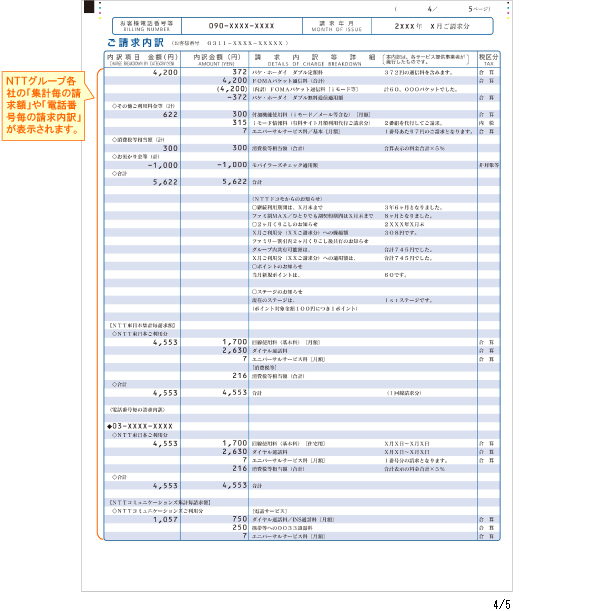This screenshot has width=599, height=611.
Task: Click the "BILLING NUMBER" label
Action: coord(147,30)
